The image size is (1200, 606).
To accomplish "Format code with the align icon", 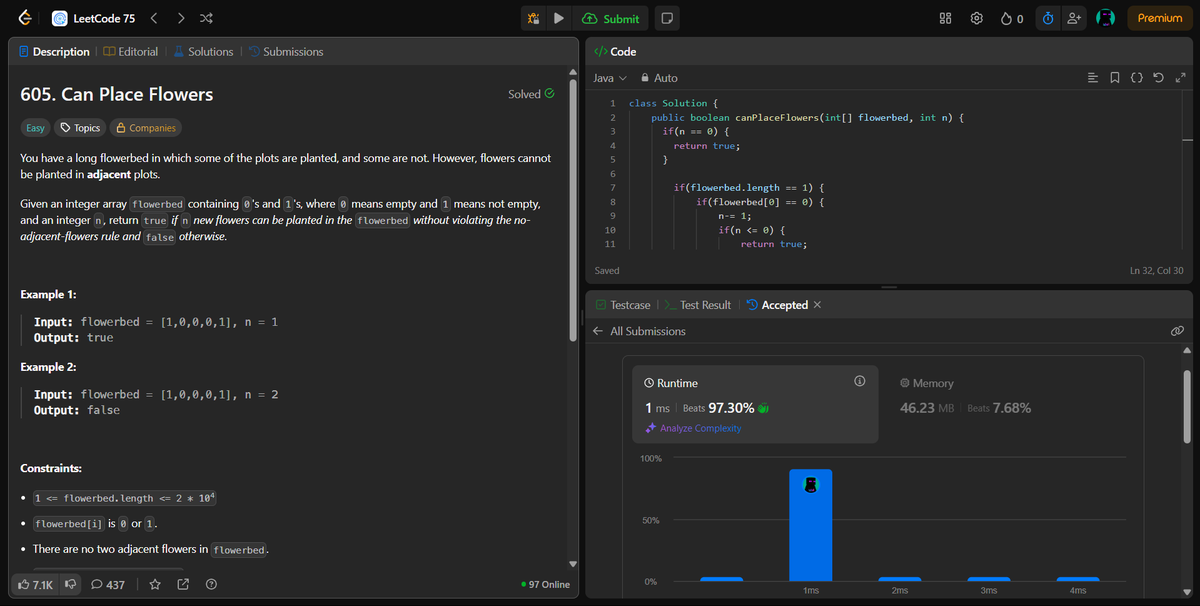I will (x=1093, y=78).
